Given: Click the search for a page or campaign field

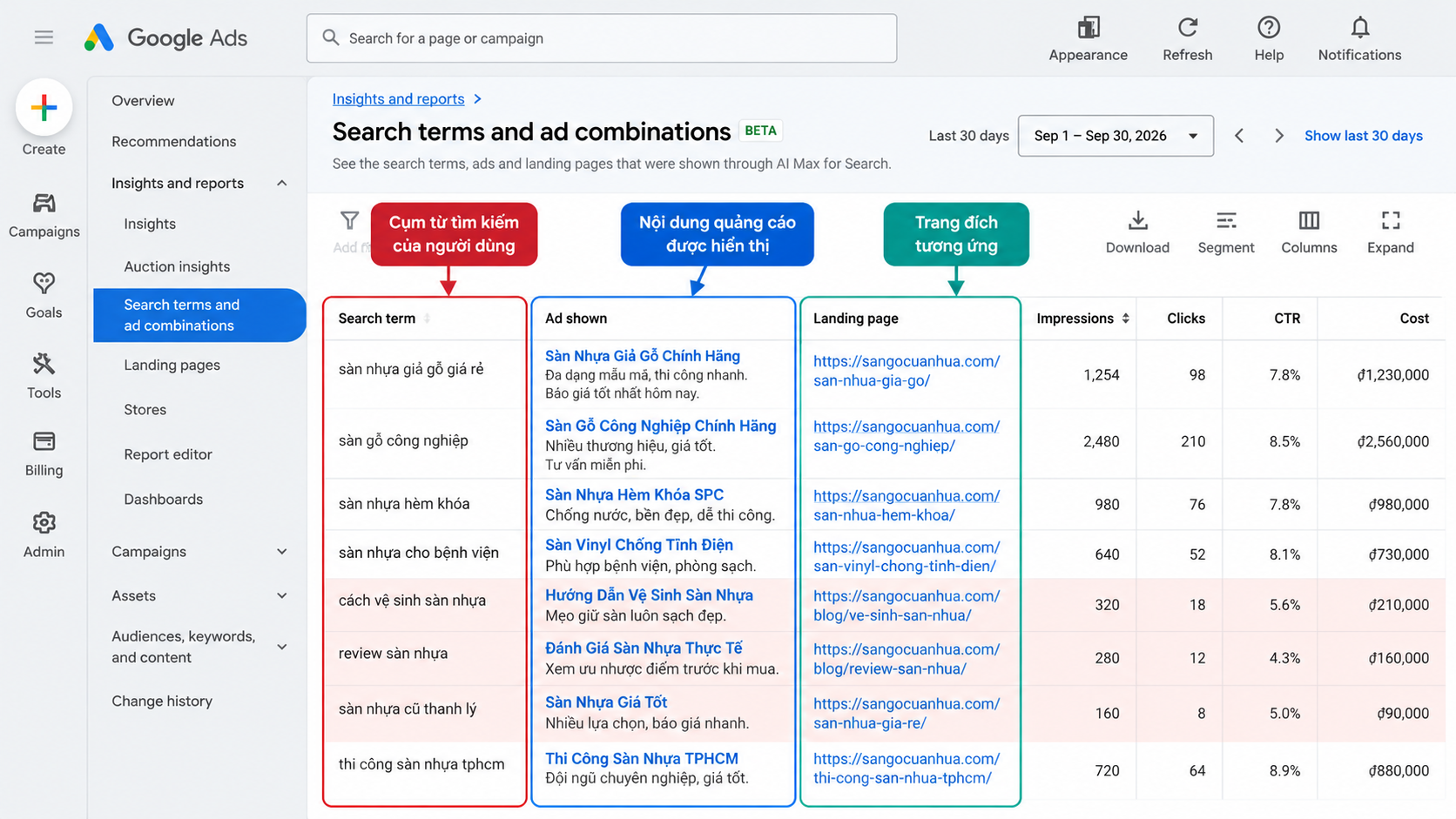Looking at the screenshot, I should [602, 38].
